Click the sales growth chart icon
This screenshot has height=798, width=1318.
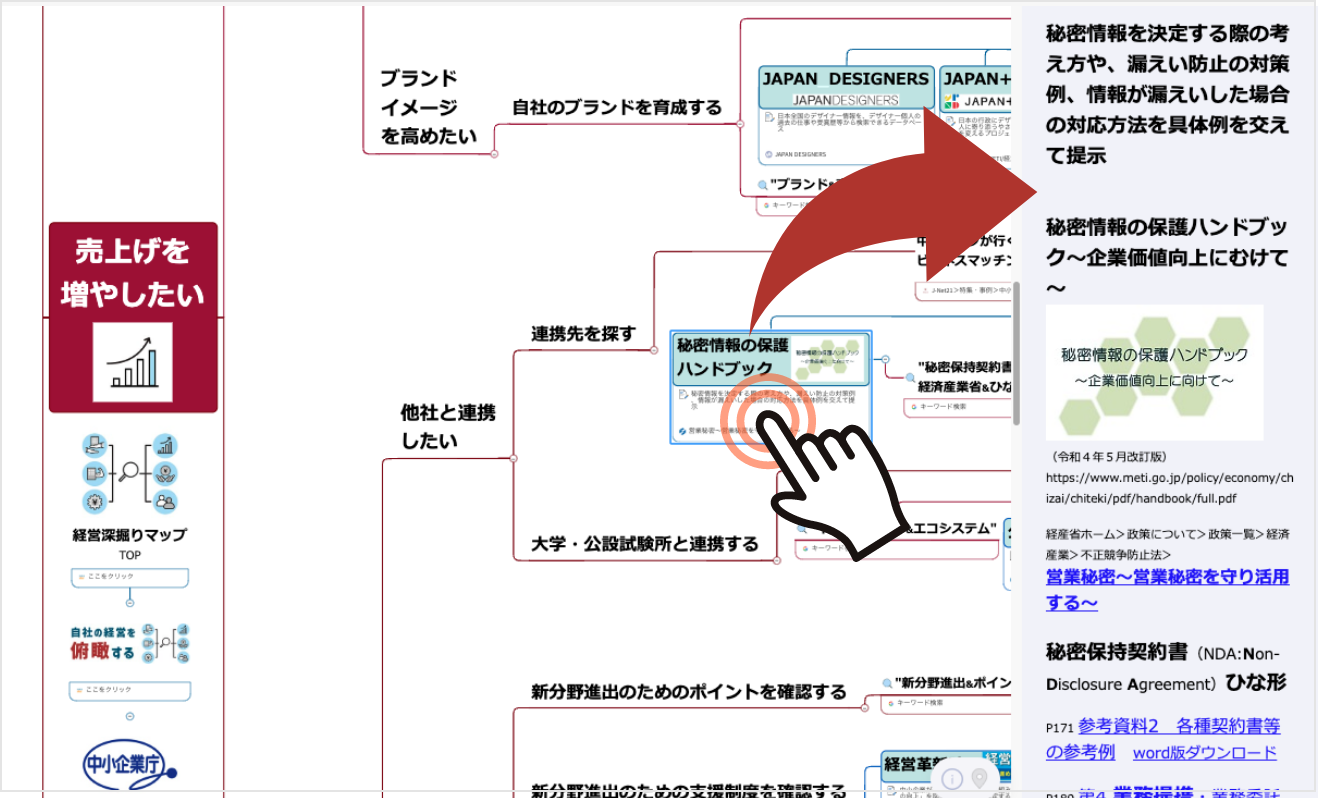[x=133, y=362]
